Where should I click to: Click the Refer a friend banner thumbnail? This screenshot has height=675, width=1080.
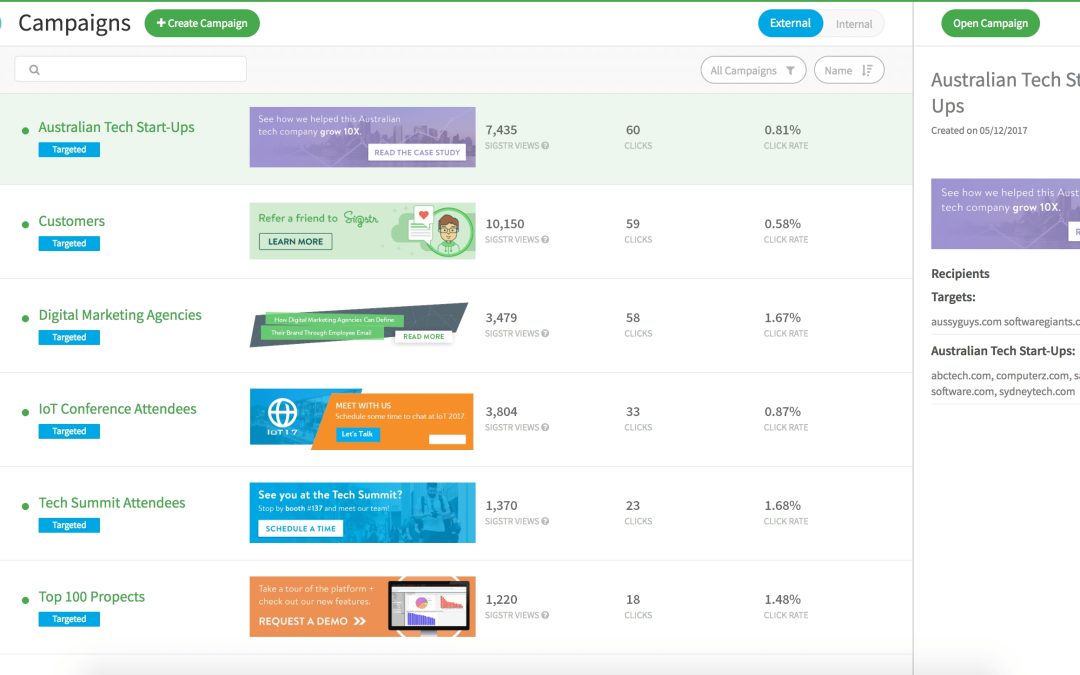click(362, 231)
